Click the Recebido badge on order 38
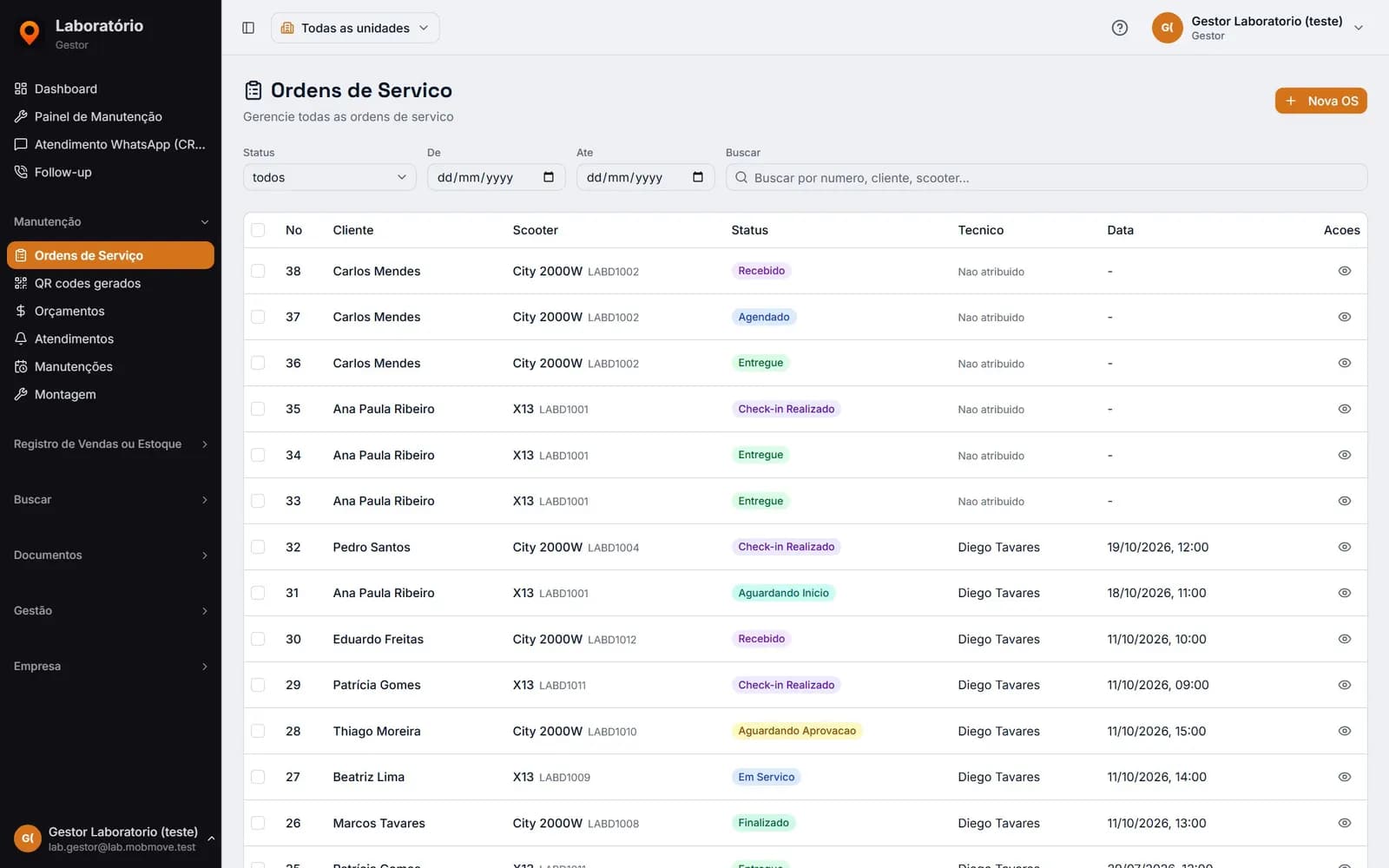The height and width of the screenshot is (868, 1389). tap(761, 271)
